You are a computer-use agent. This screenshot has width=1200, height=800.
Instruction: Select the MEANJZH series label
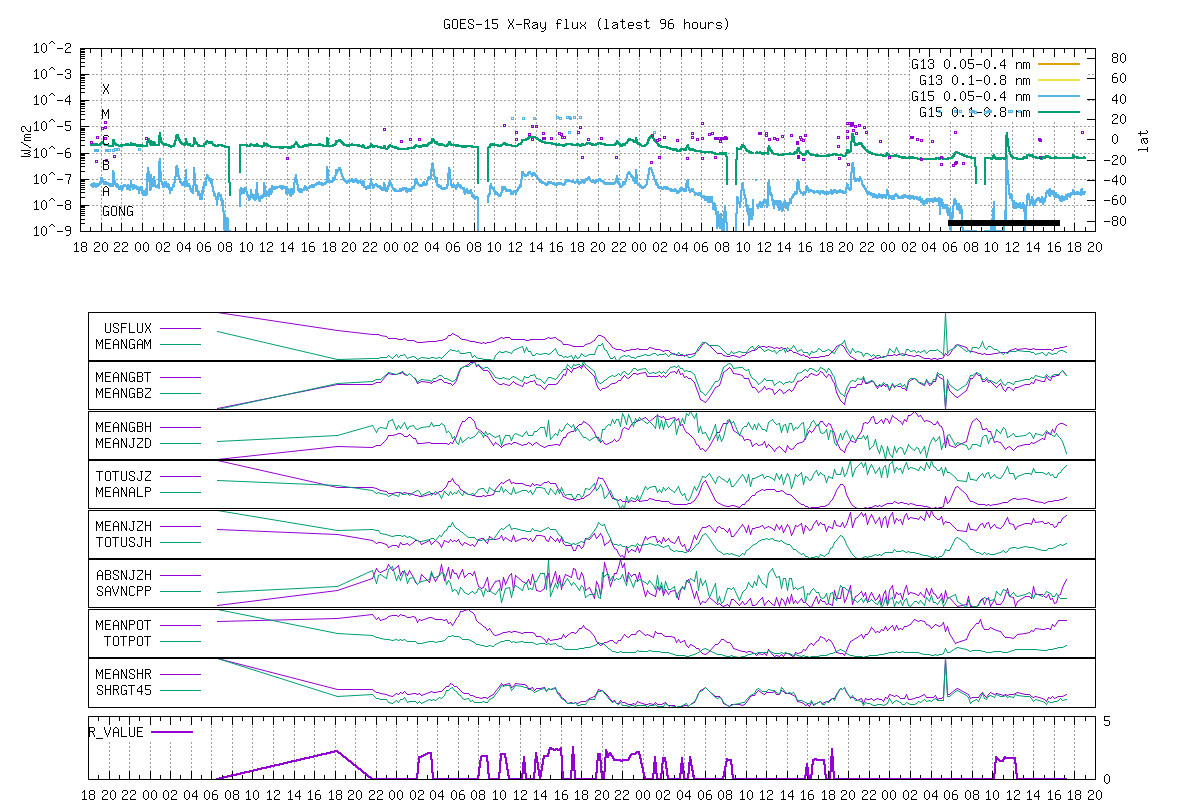[123, 526]
